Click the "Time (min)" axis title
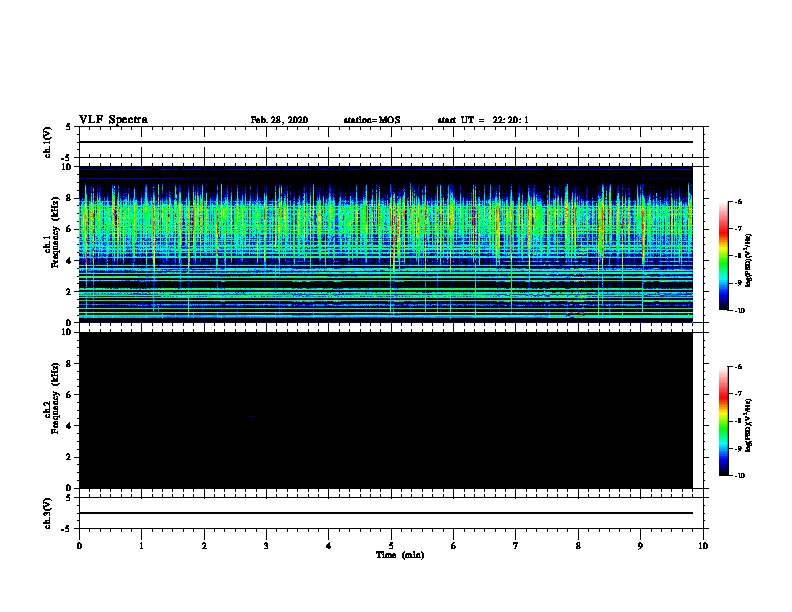Viewport: 792px width, 612px height. (400, 555)
